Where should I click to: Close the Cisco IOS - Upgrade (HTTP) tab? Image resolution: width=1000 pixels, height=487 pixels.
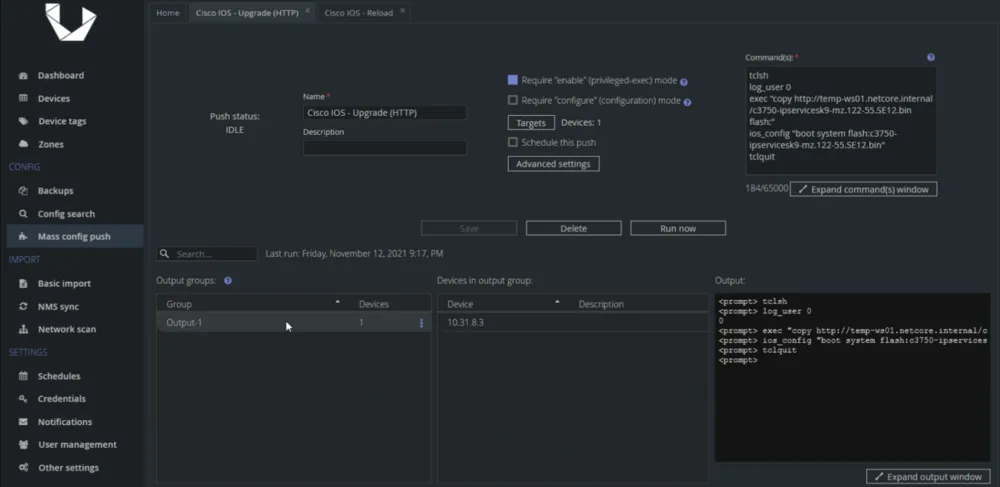click(307, 11)
